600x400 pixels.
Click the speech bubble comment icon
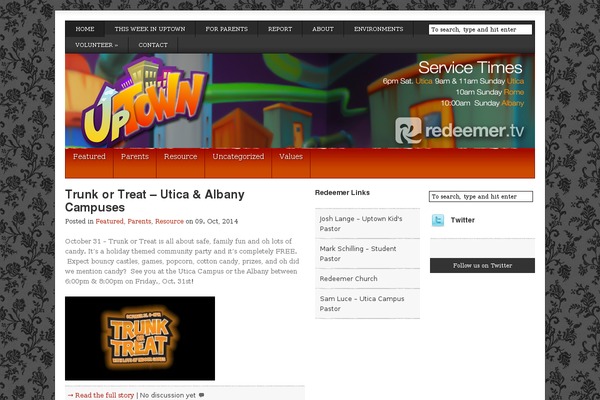point(202,395)
